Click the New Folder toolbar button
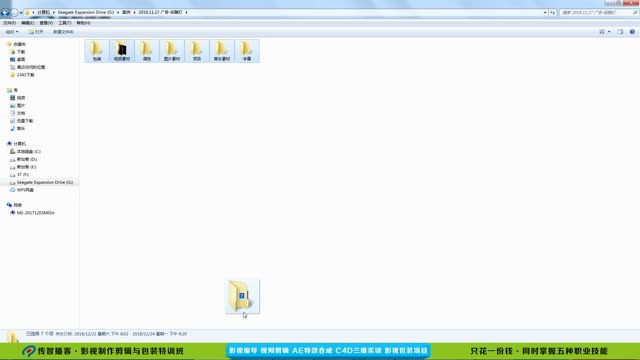 [63, 32]
